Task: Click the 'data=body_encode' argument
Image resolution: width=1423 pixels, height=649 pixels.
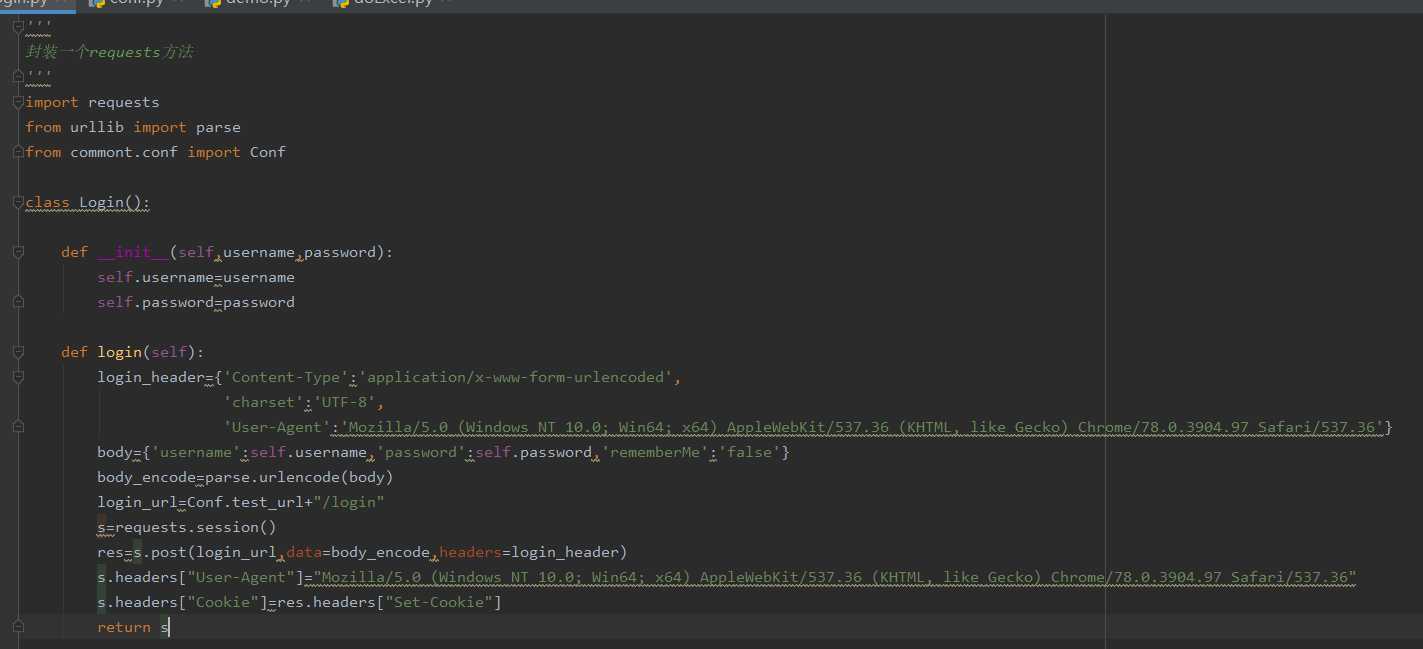Action: (358, 552)
